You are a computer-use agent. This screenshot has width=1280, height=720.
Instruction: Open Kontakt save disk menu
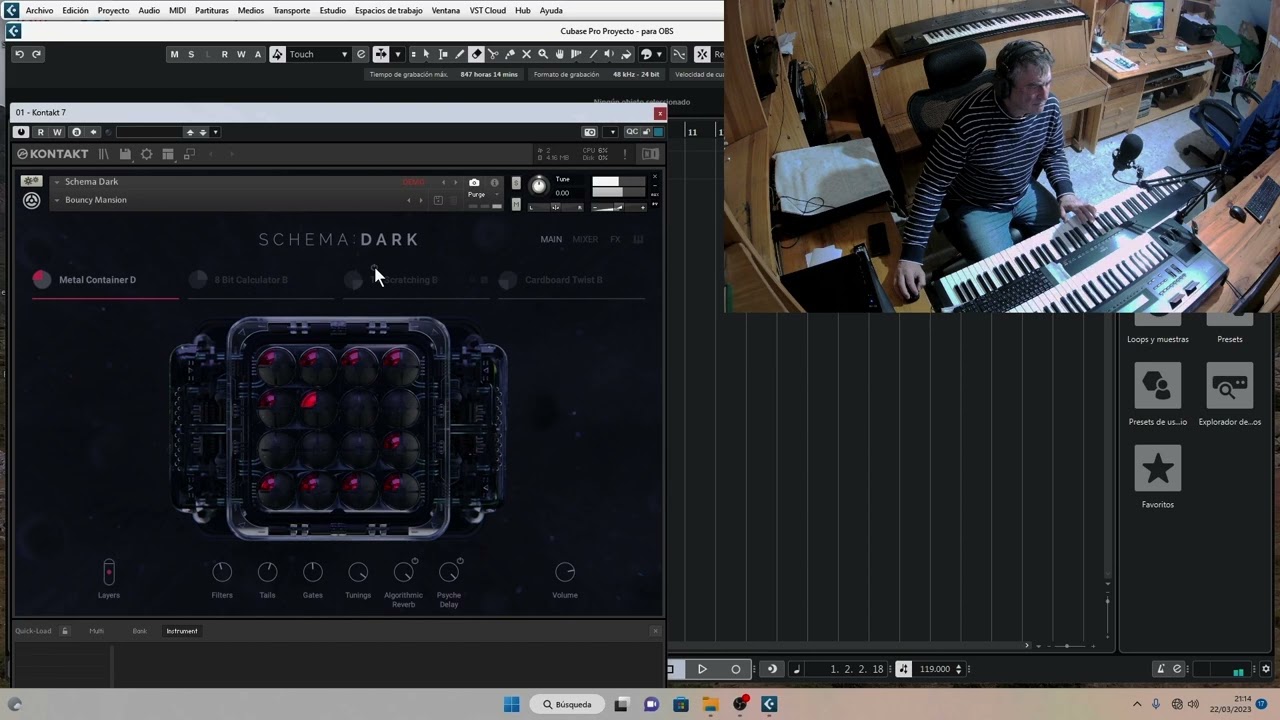tap(125, 154)
